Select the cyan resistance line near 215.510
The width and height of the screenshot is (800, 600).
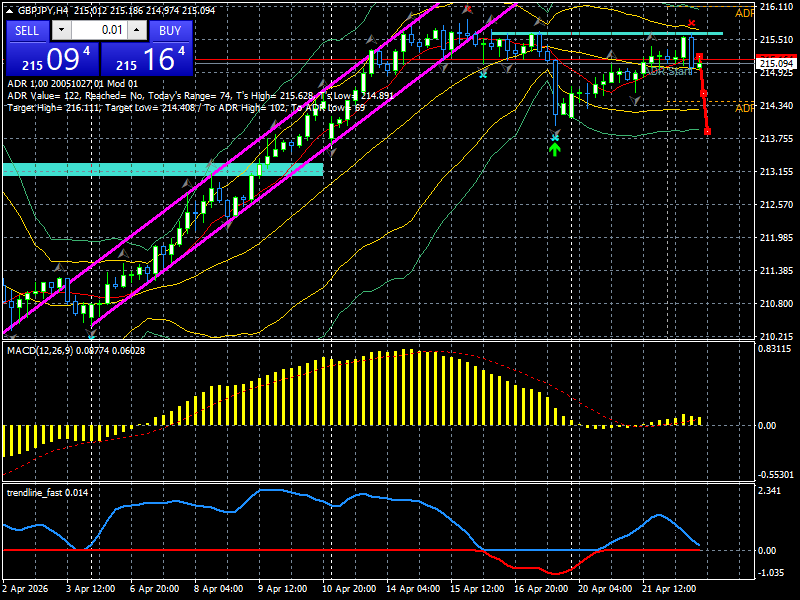click(607, 34)
